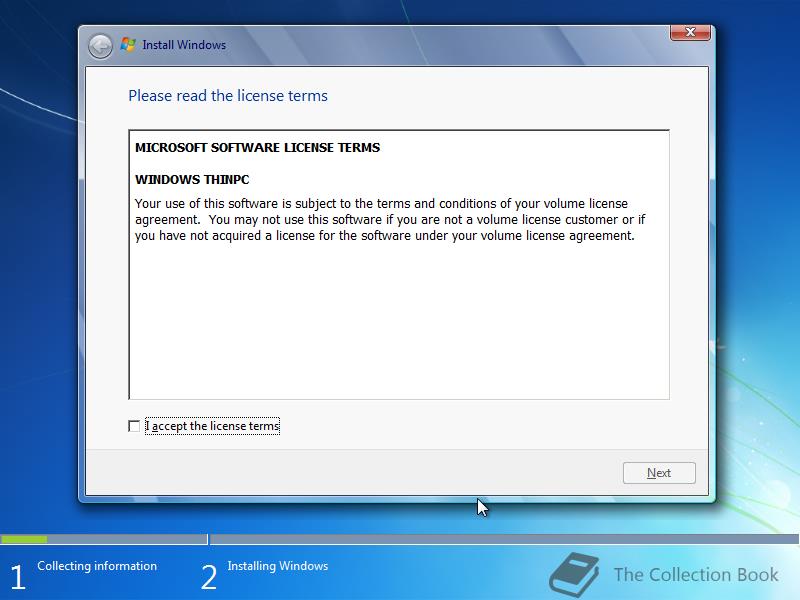Screen dimensions: 800x600
Task: Click the Installing Windows step label
Action: pyautogui.click(x=278, y=566)
